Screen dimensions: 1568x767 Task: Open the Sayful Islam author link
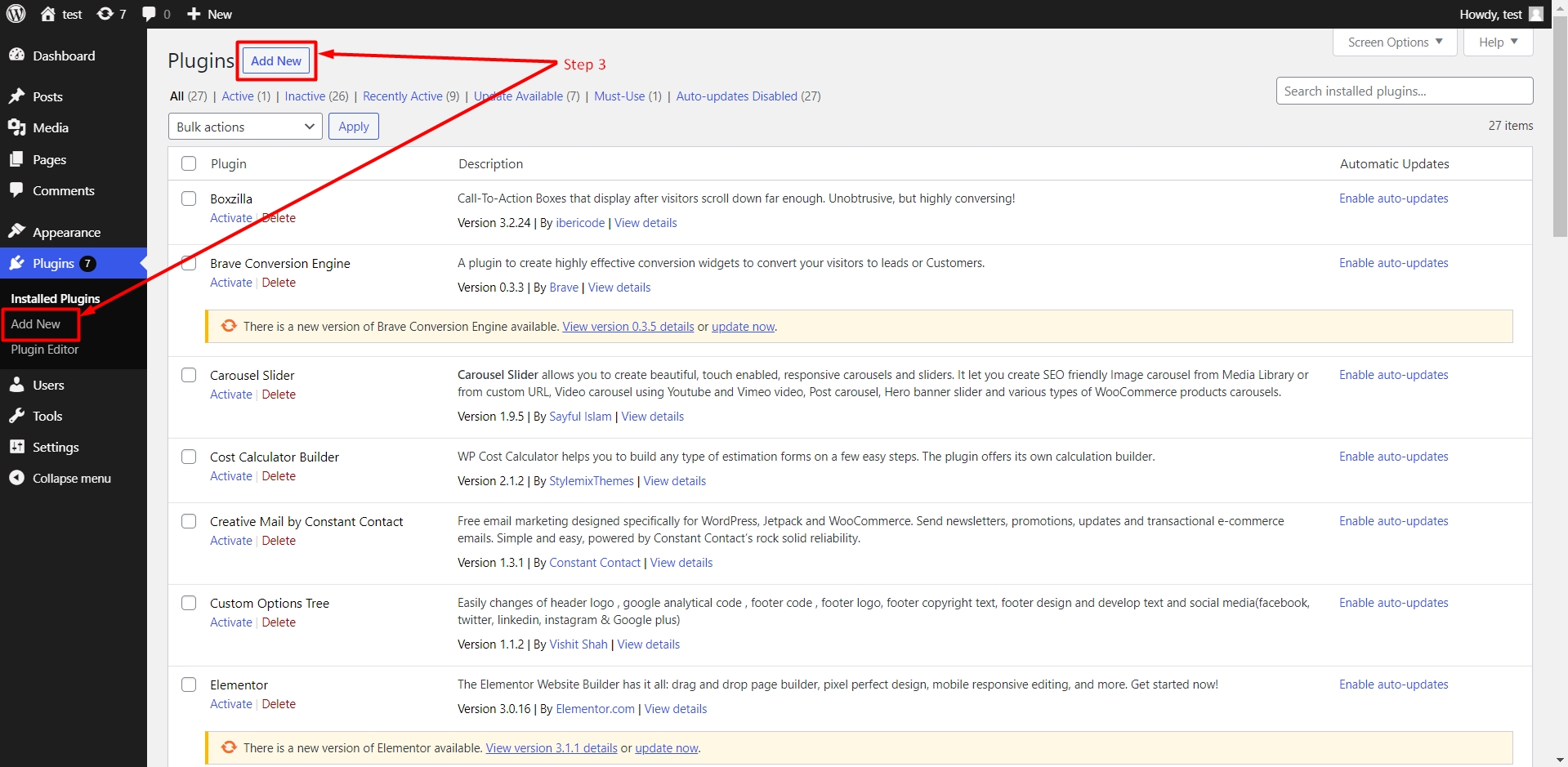tap(580, 417)
